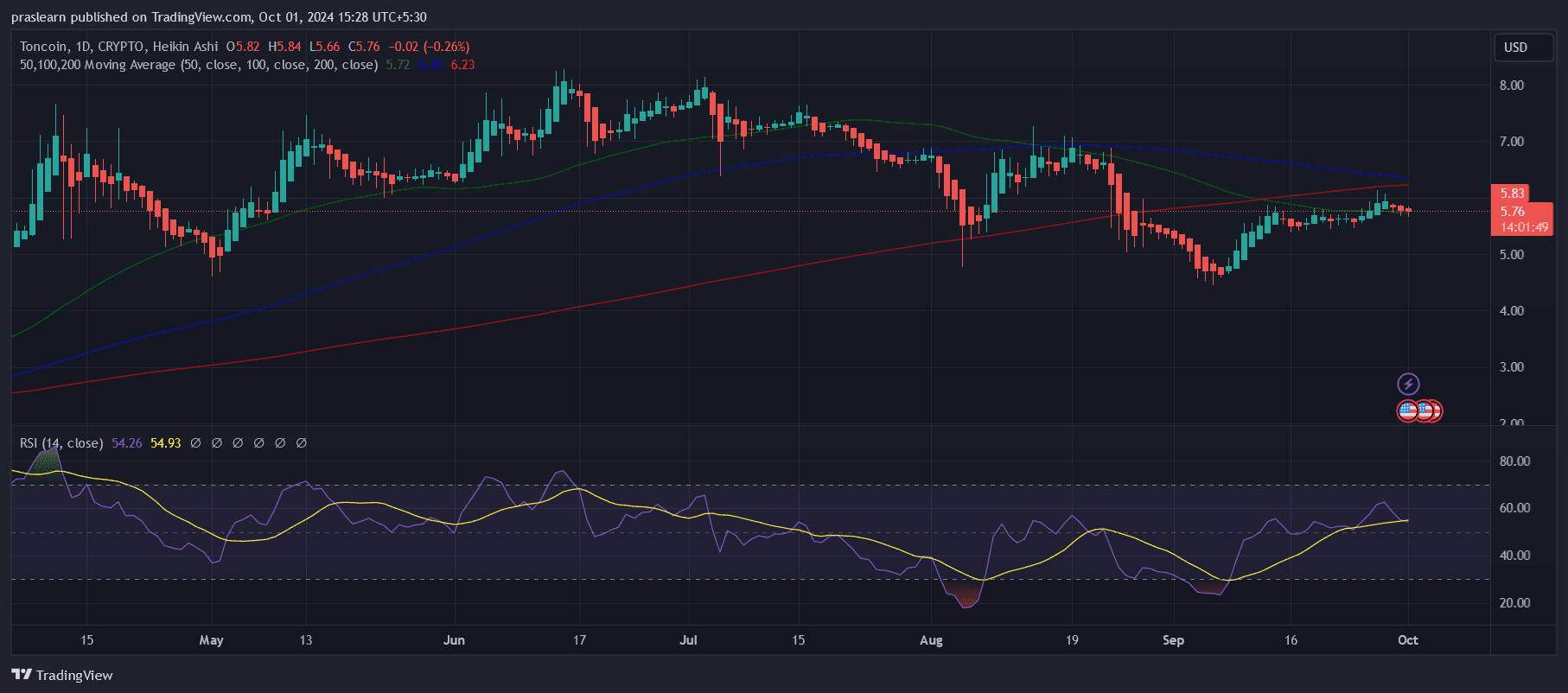
Task: Click the yellow RSI average value 54.93
Action: tap(166, 443)
